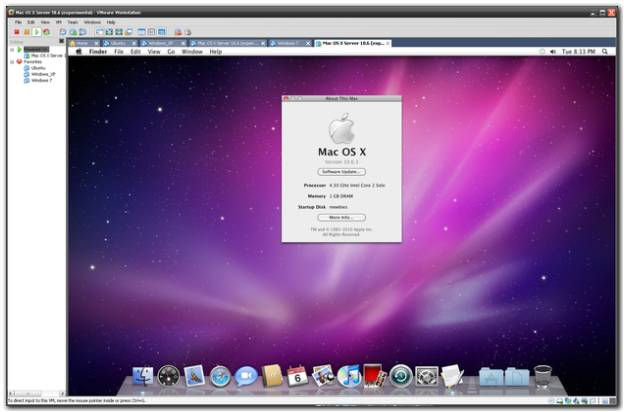Click the More Info button
624x412 pixels.
pos(341,217)
